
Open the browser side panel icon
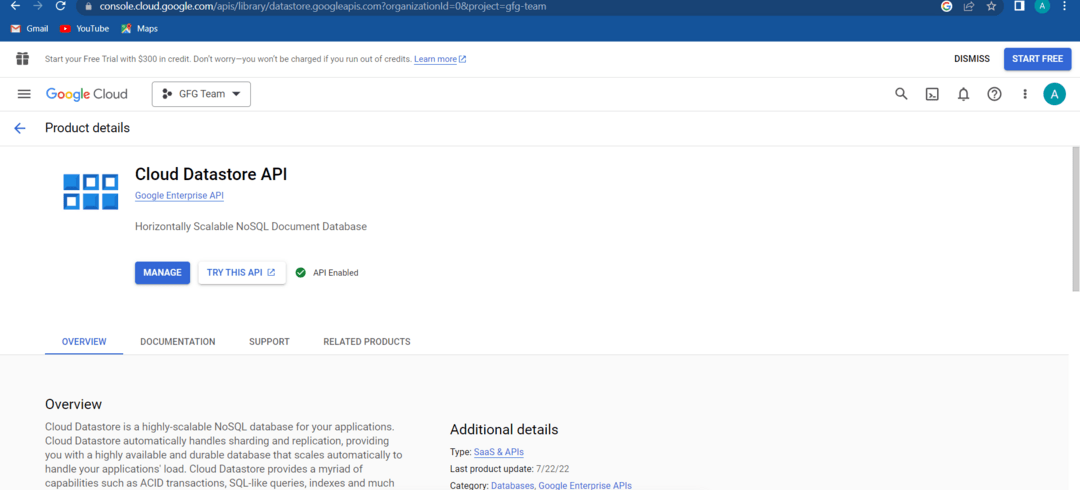point(1019,6)
